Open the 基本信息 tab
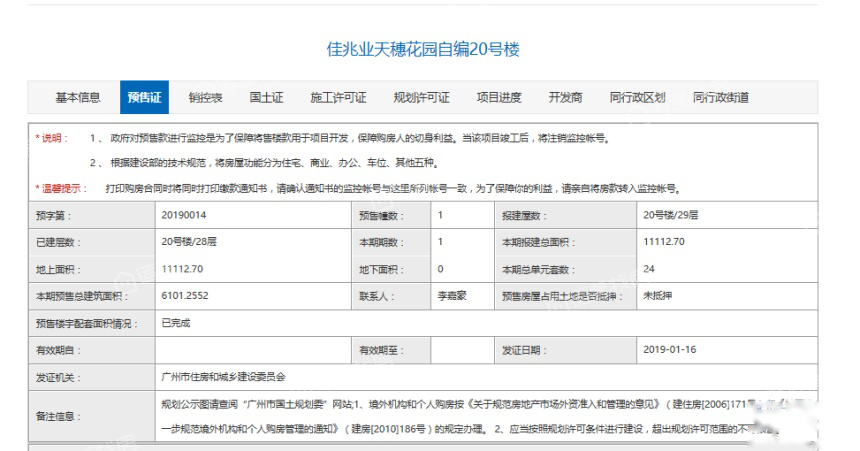The image size is (860, 451). click(x=78, y=98)
